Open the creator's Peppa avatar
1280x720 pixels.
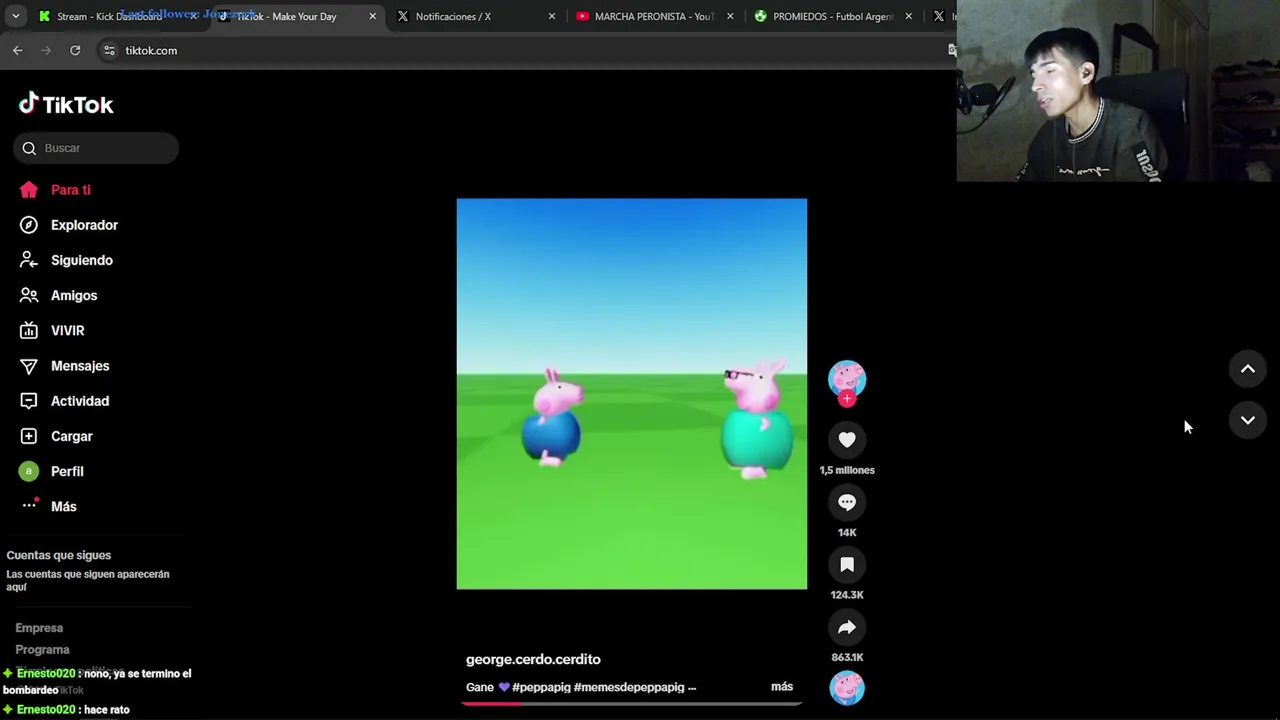coord(847,378)
